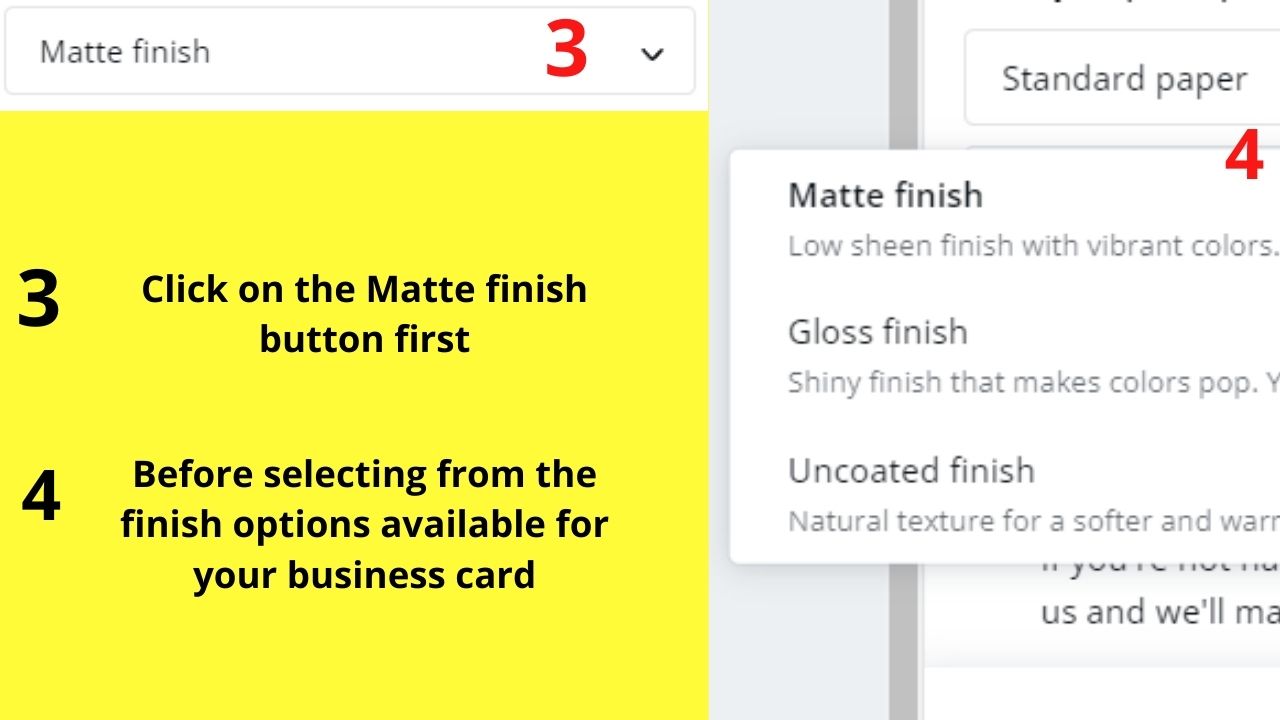
Task: Select Matte finish in the options list
Action: tap(885, 194)
